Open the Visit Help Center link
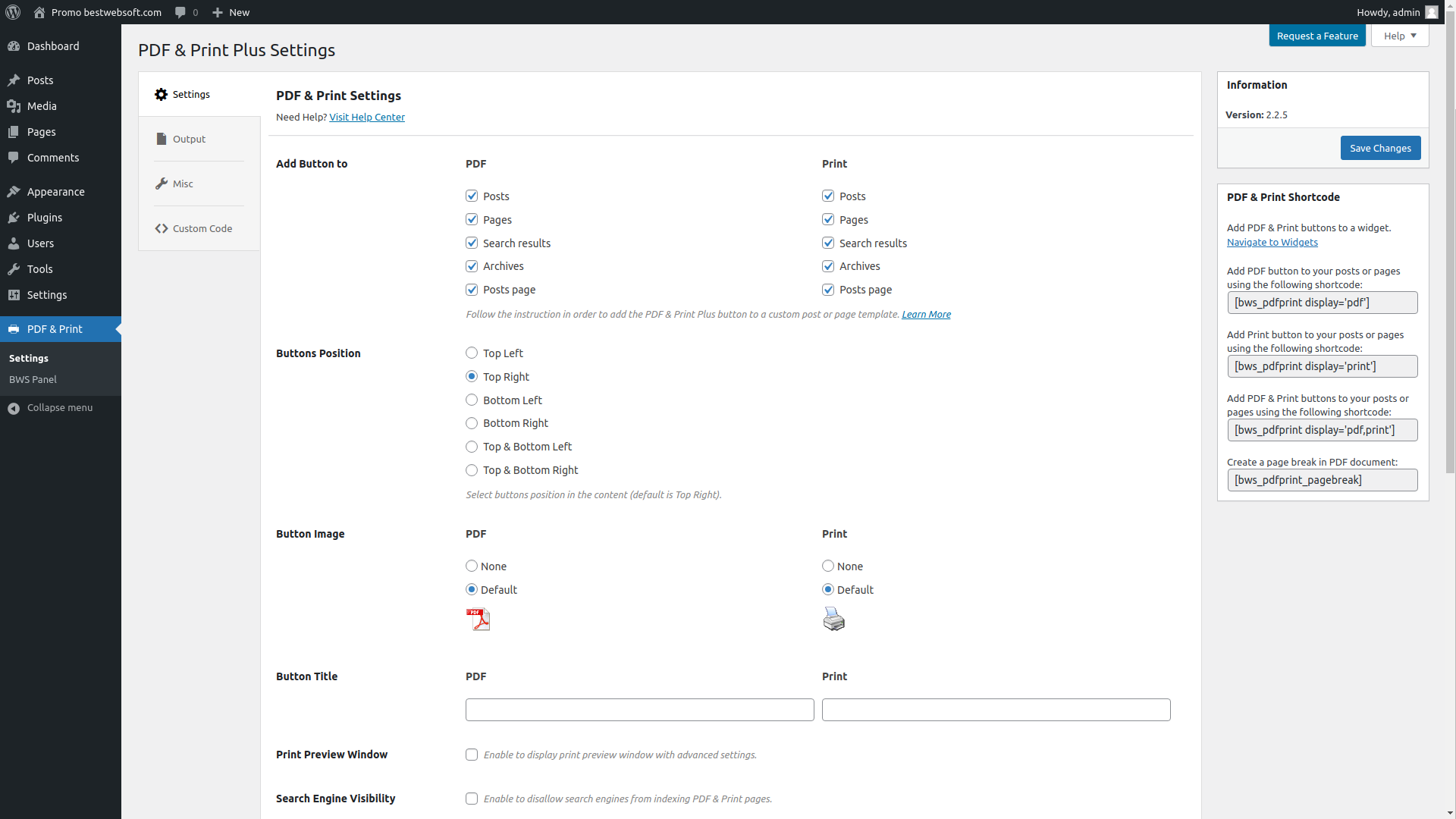Image resolution: width=1456 pixels, height=819 pixels. coord(367,117)
